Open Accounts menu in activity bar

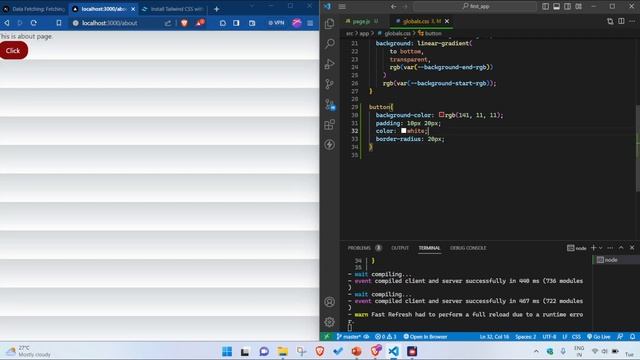click(x=329, y=302)
